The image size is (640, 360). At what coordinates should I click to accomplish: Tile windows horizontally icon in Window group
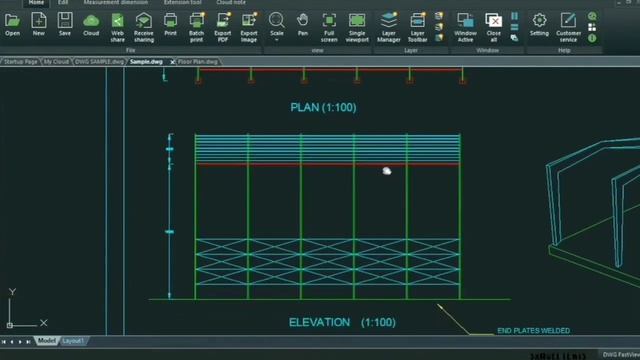point(514,27)
